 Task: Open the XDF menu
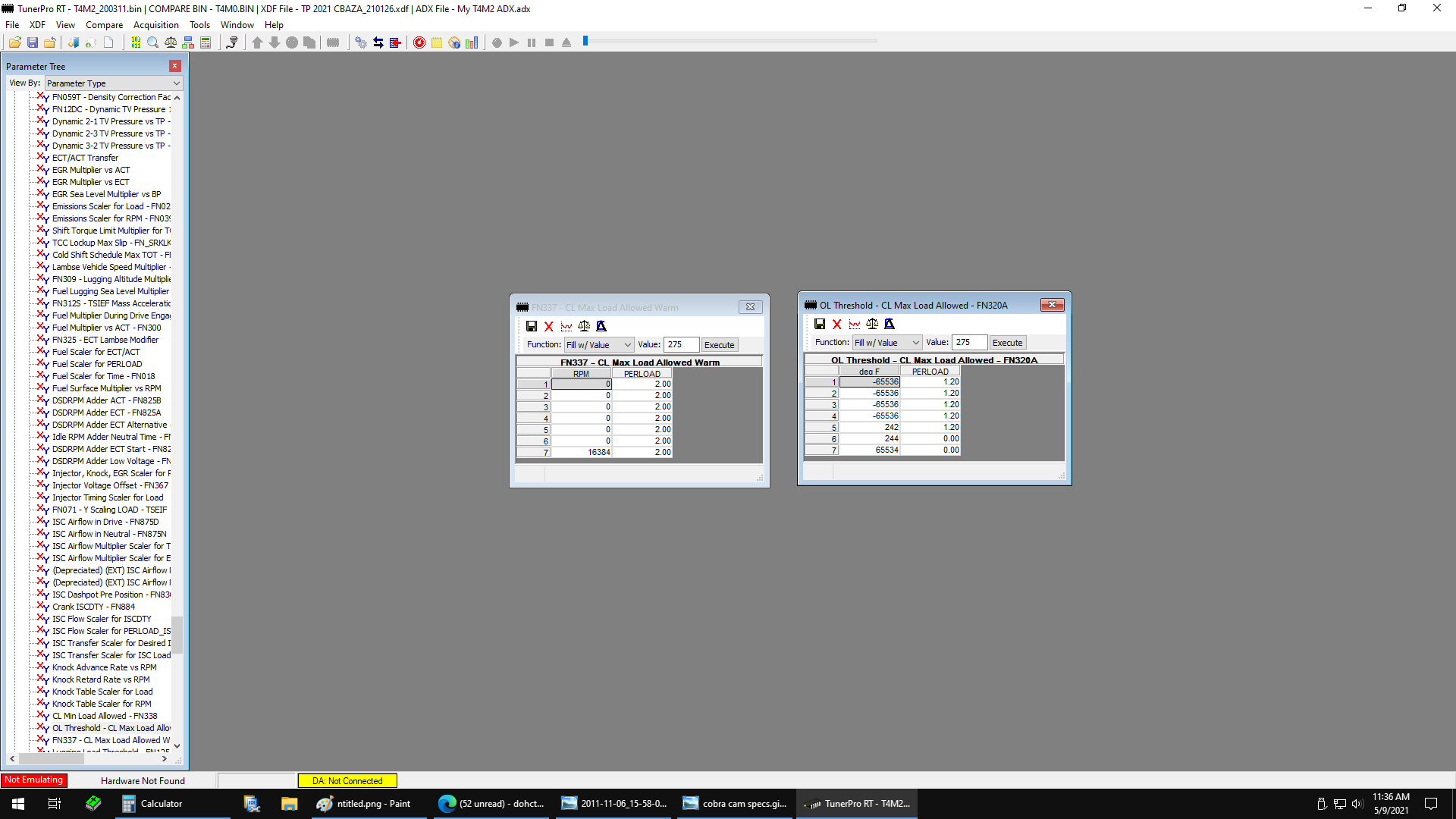pyautogui.click(x=37, y=25)
